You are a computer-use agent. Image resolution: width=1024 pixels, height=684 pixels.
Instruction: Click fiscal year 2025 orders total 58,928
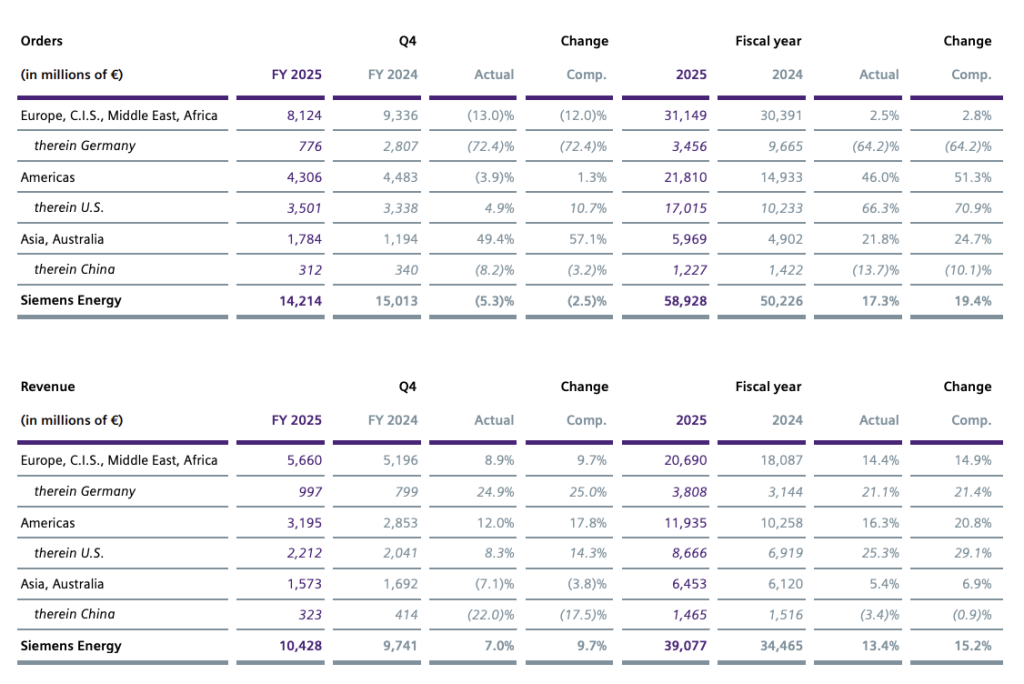(x=685, y=300)
